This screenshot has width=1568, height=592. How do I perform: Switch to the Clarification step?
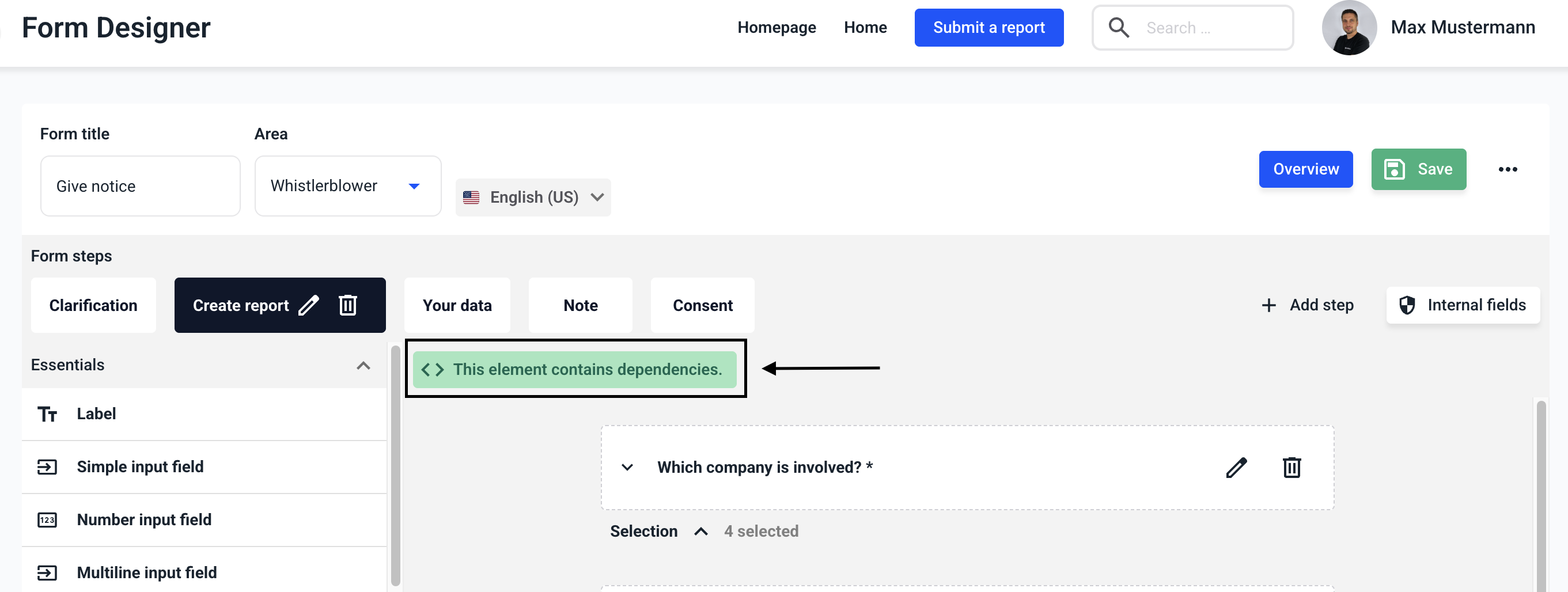[x=93, y=305]
